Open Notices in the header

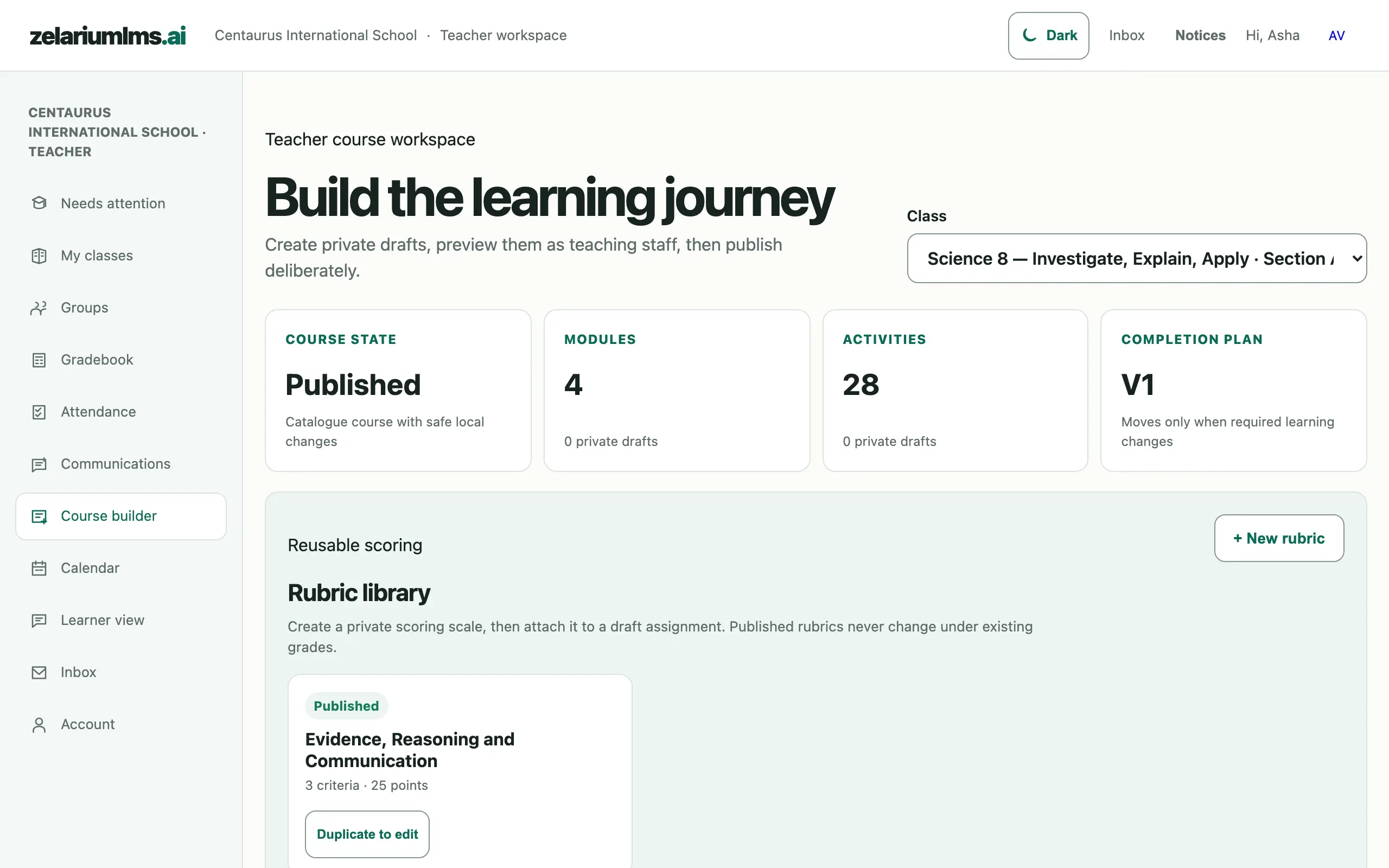click(x=1200, y=36)
